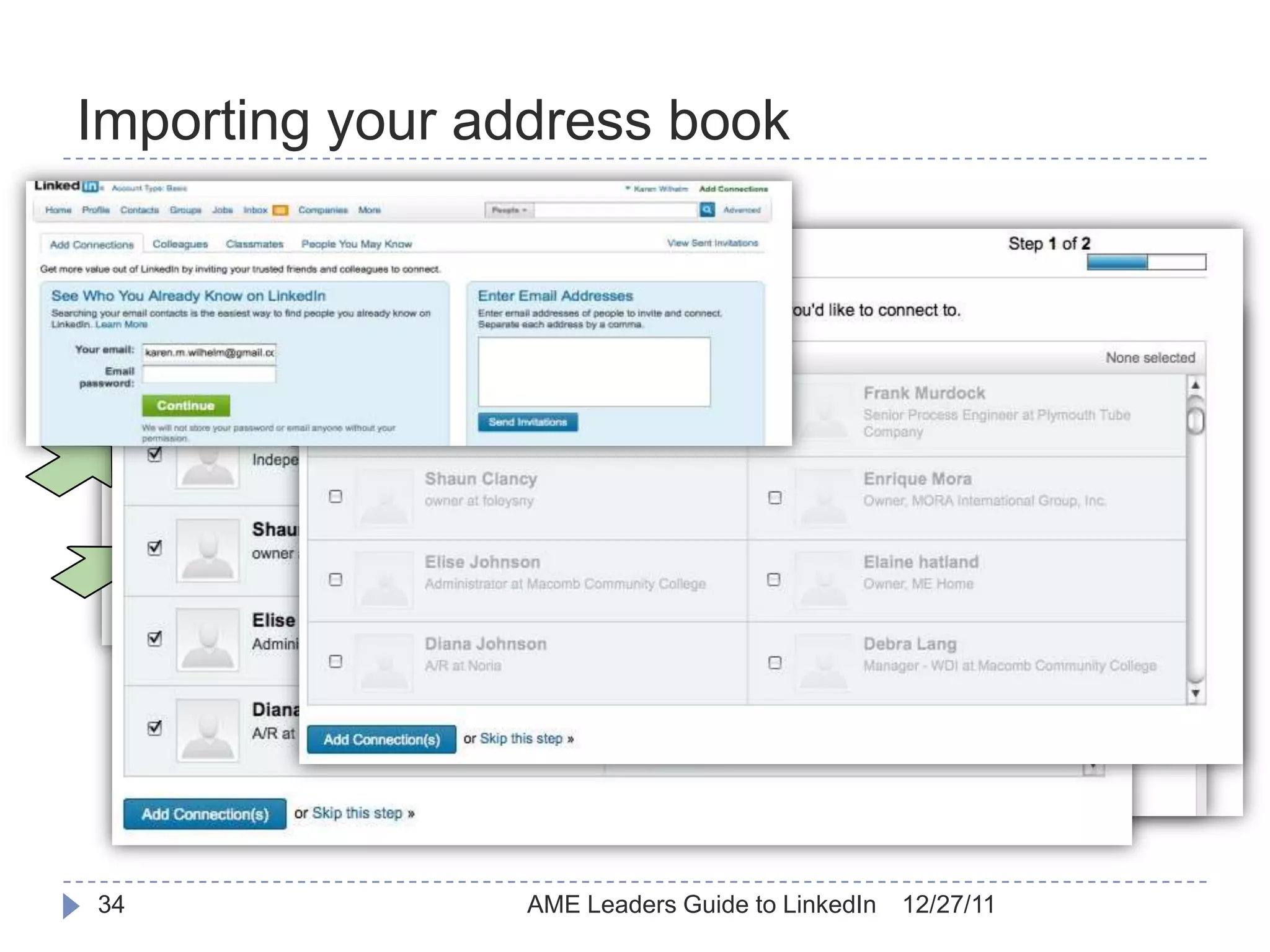This screenshot has height=952, width=1270.
Task: Click the name Enrique Mora
Action: pos(917,478)
